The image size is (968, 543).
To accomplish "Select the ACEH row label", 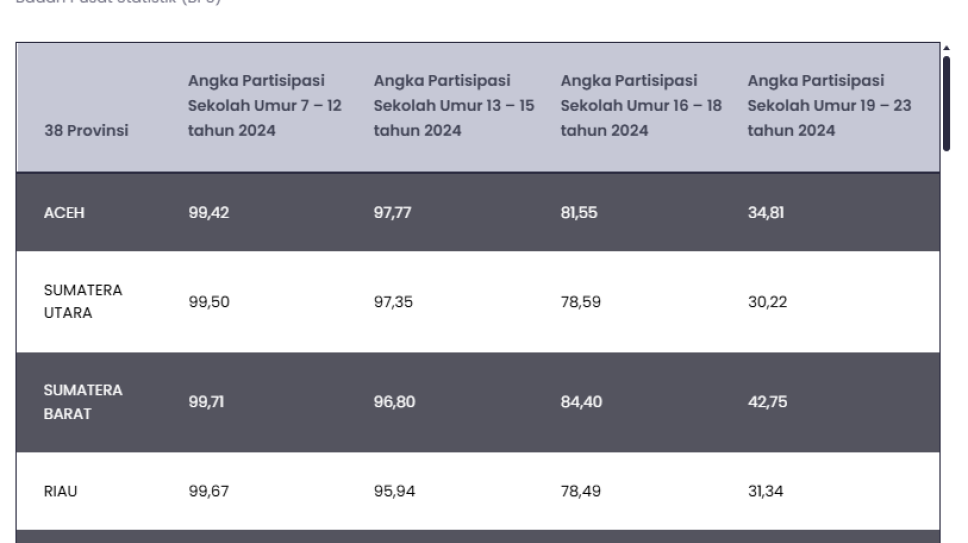I will (64, 212).
